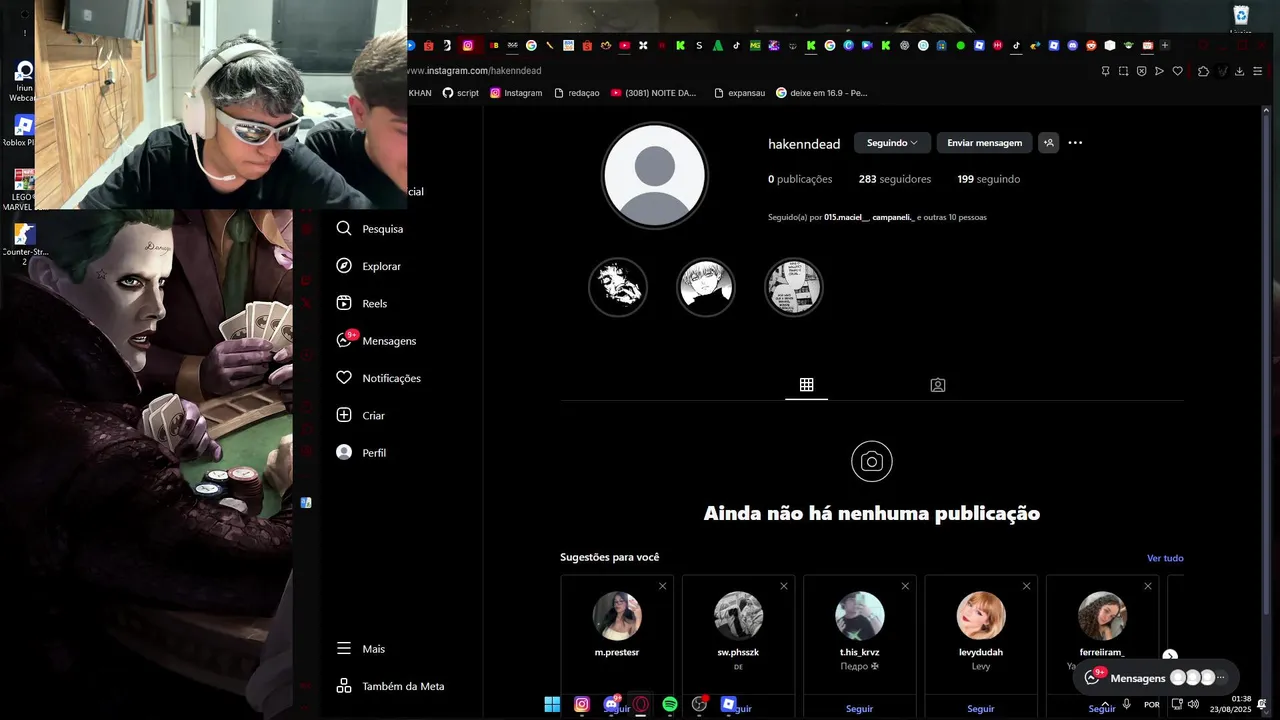The width and height of the screenshot is (1280, 720).
Task: Open Mensagens in the sidebar
Action: click(375, 341)
